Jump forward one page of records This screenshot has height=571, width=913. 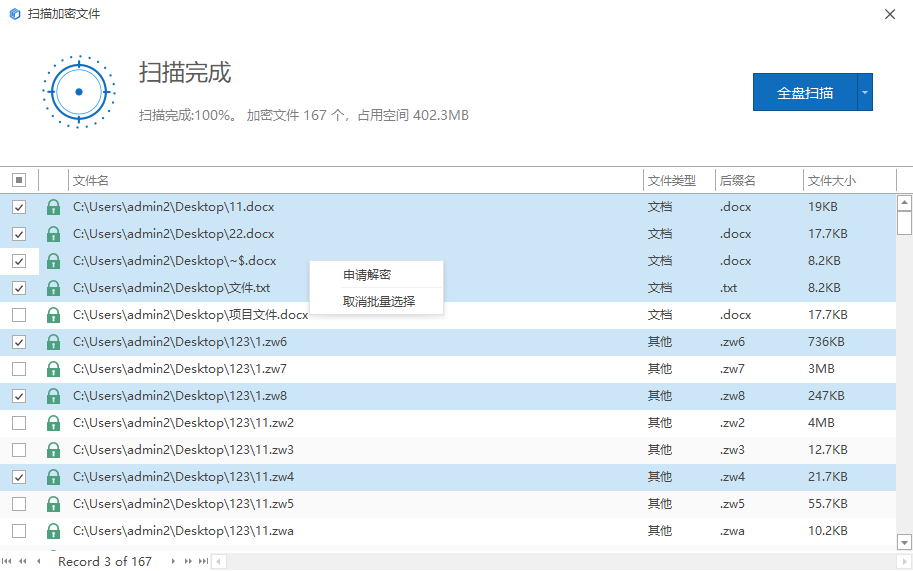pyautogui.click(x=188, y=561)
